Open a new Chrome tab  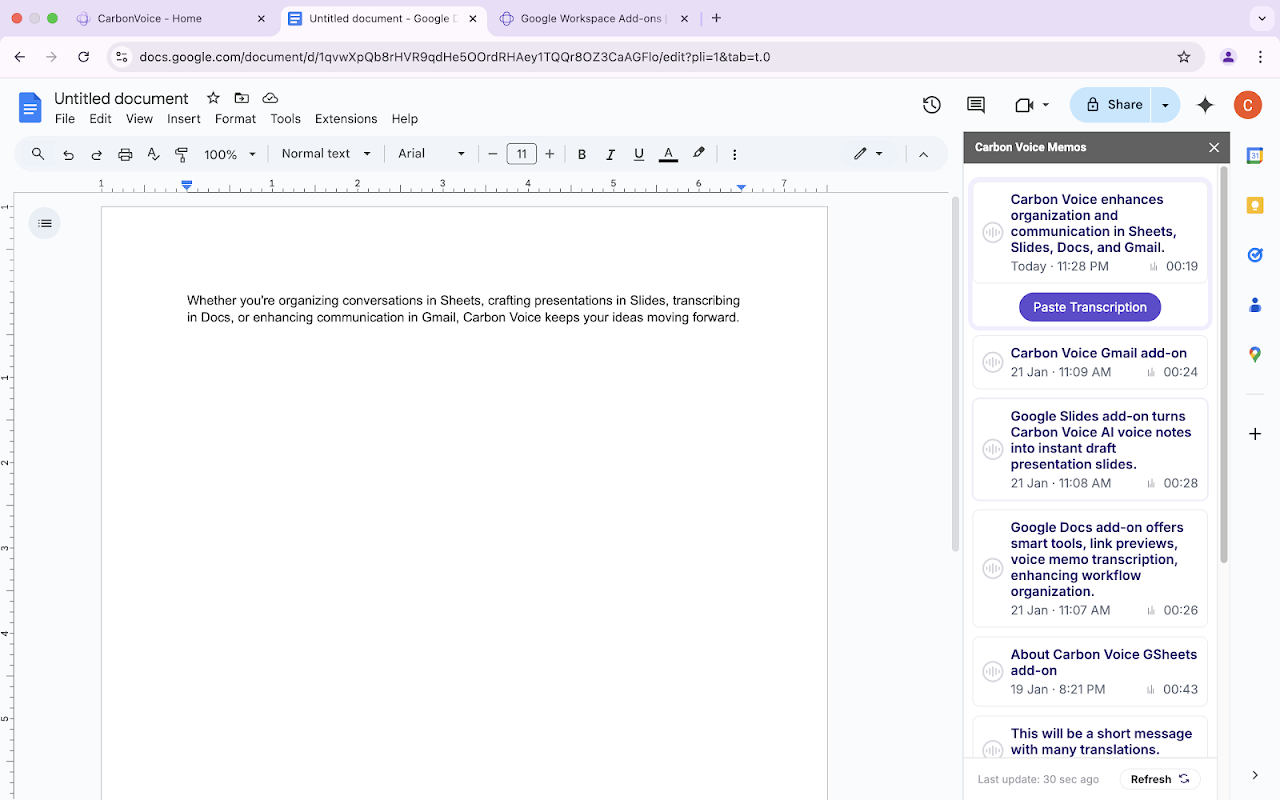[716, 18]
